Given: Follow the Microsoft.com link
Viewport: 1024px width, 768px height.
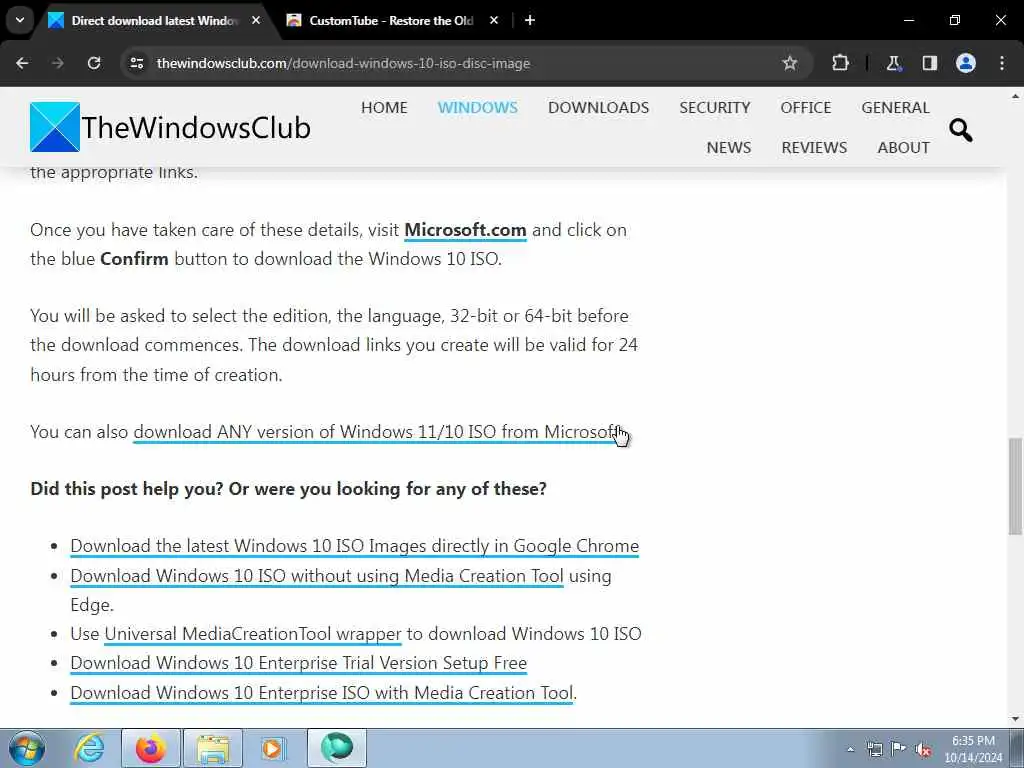Looking at the screenshot, I should point(465,230).
